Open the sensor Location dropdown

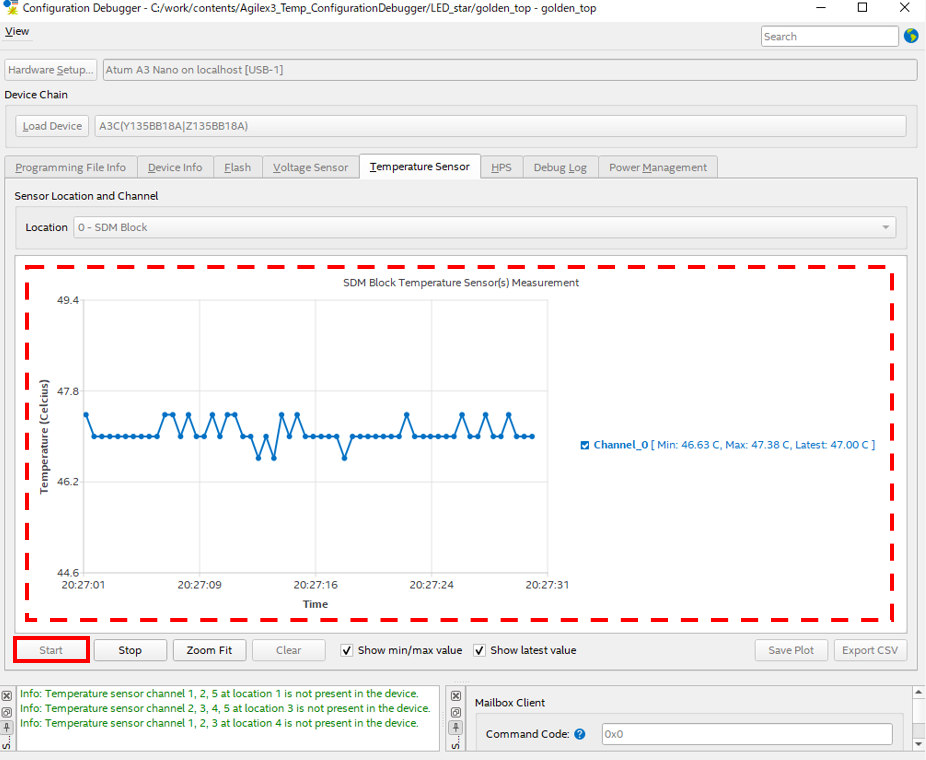tap(485, 227)
